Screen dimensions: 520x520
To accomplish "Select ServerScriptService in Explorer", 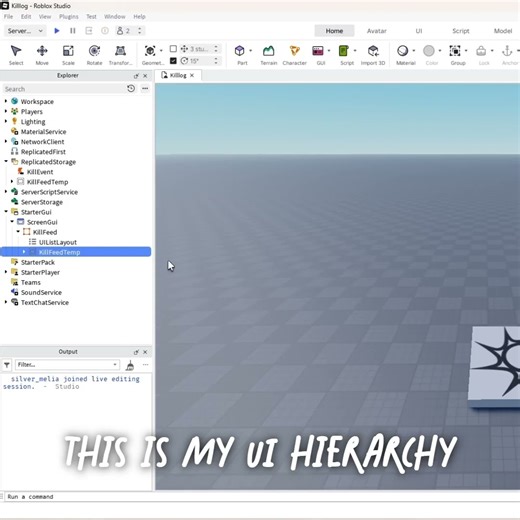I will pyautogui.click(x=49, y=192).
